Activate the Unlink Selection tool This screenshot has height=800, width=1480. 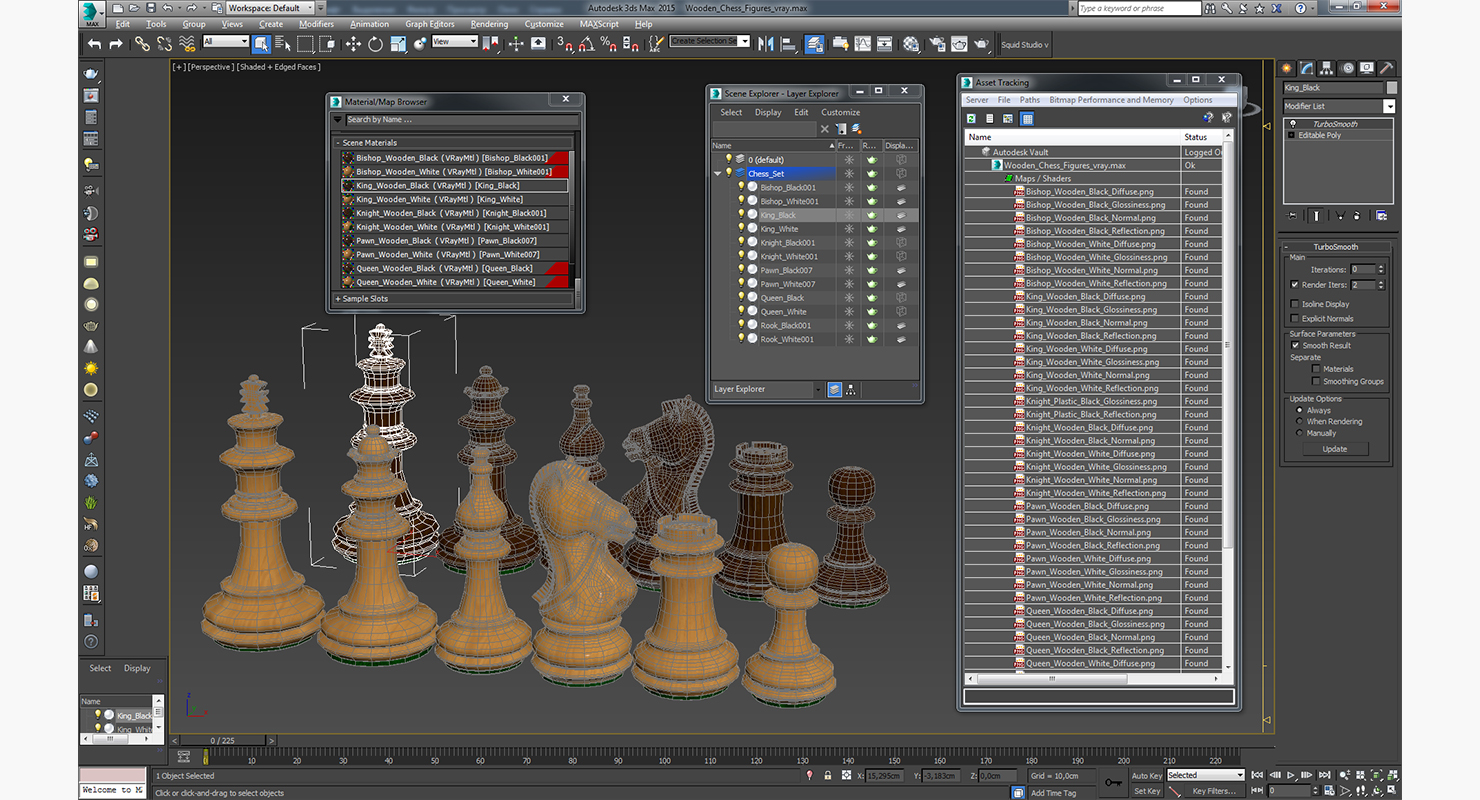click(x=165, y=44)
